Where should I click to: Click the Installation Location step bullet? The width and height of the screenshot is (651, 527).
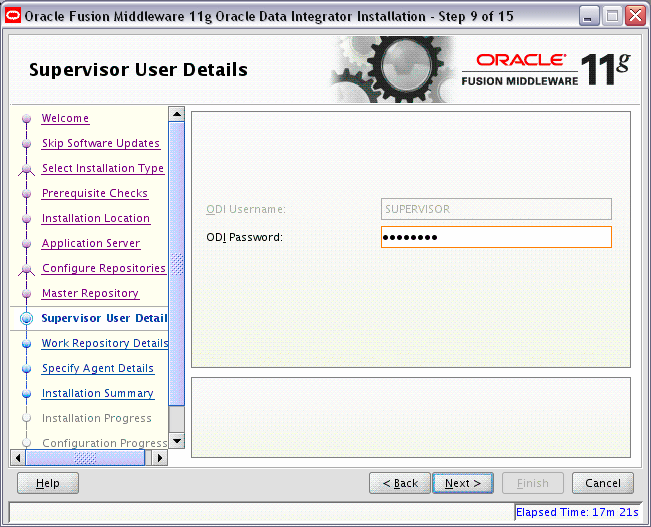(27, 219)
